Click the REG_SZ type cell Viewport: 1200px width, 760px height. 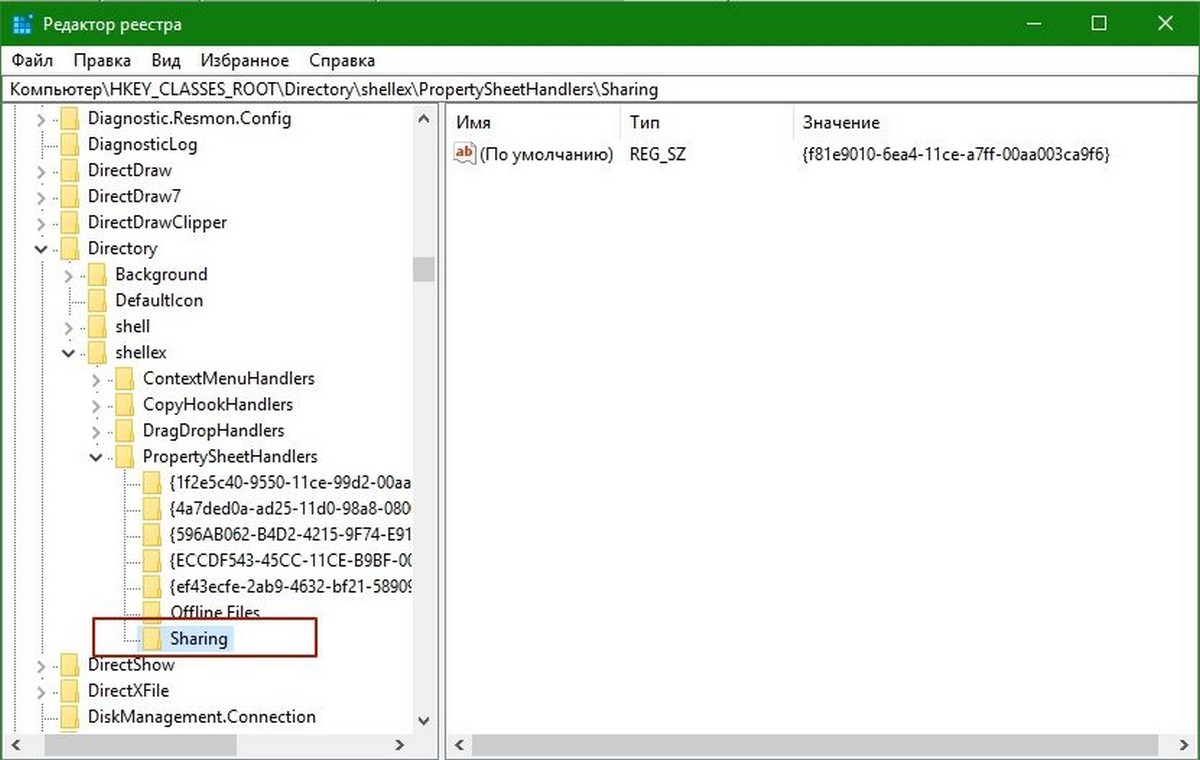point(657,154)
